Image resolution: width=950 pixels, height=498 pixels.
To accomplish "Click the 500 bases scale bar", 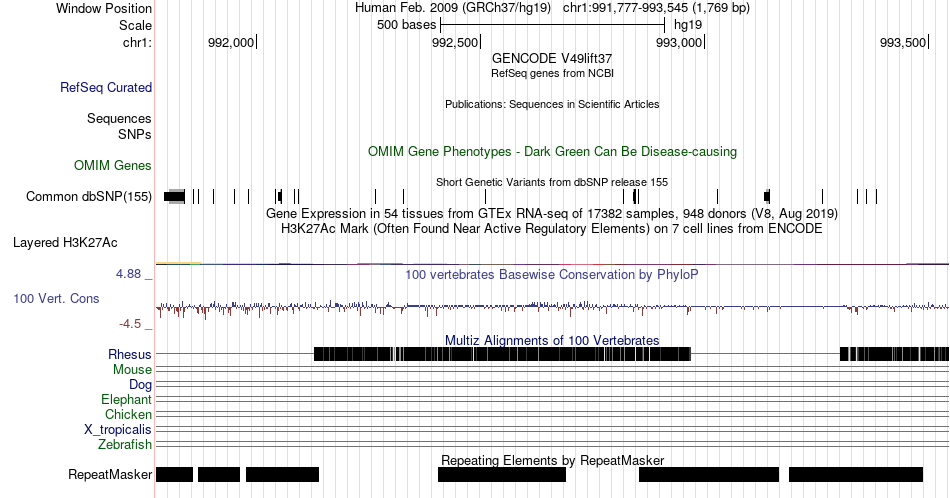I will pyautogui.click(x=553, y=25).
